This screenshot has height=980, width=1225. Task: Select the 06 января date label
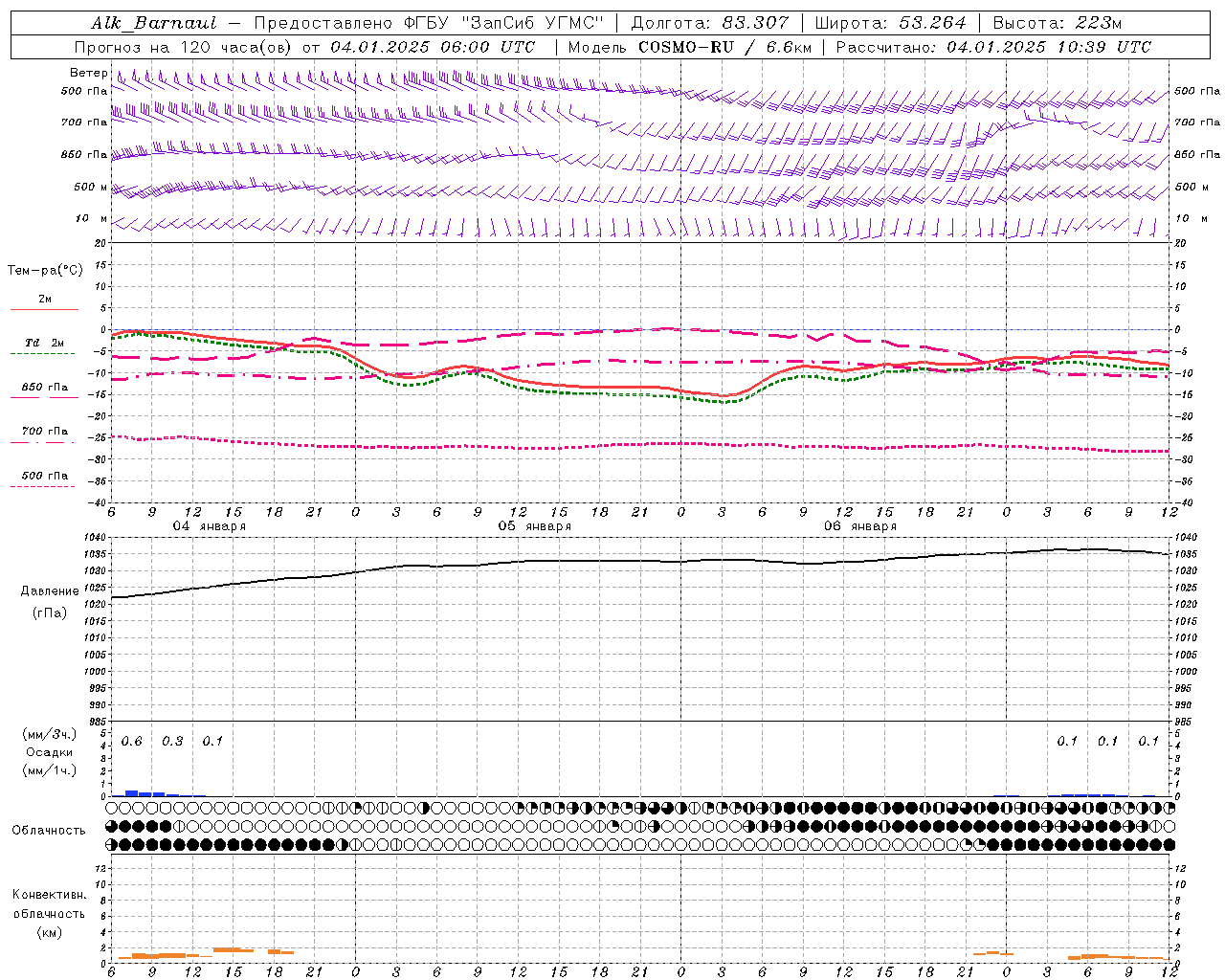860,526
